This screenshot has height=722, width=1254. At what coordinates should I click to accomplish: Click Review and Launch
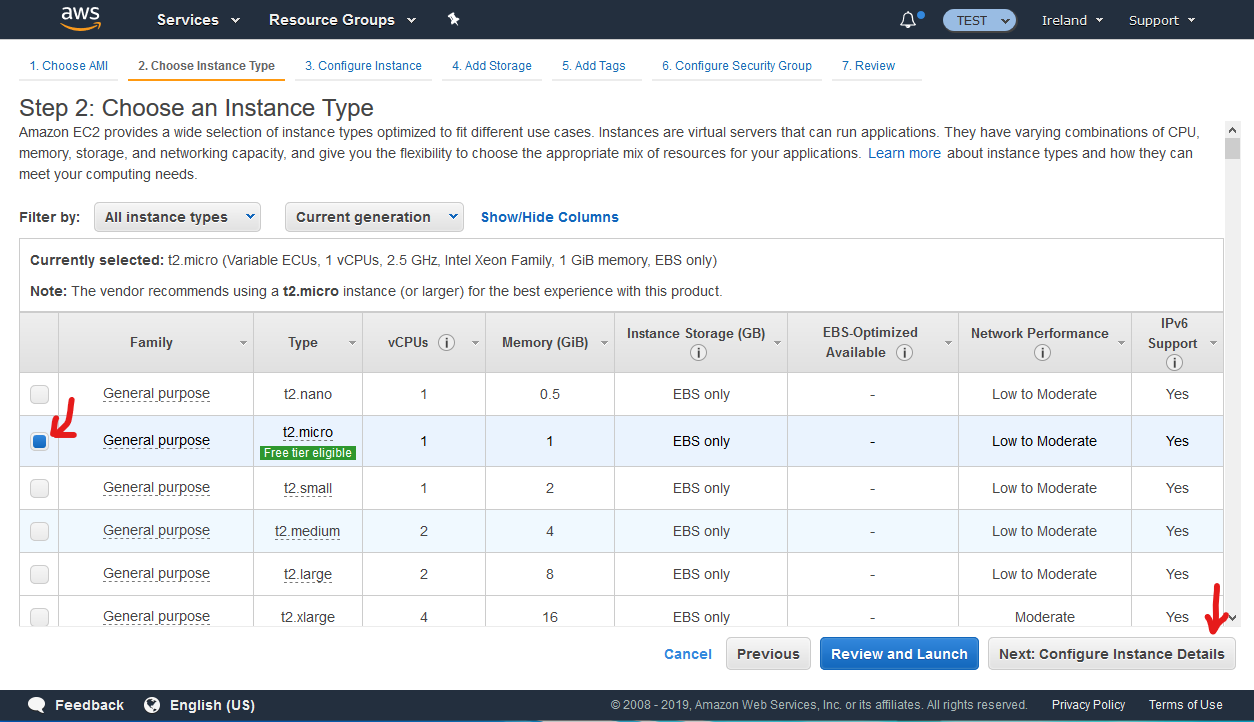pyautogui.click(x=899, y=654)
